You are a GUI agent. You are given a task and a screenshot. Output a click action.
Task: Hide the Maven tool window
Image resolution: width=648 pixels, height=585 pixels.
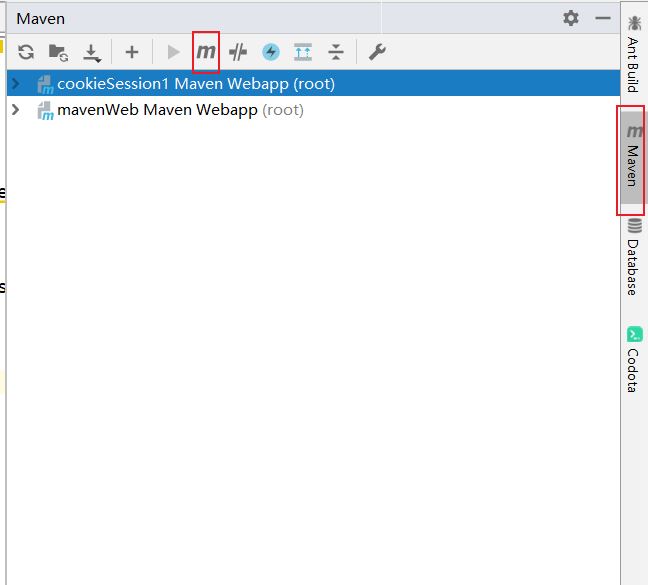(603, 18)
